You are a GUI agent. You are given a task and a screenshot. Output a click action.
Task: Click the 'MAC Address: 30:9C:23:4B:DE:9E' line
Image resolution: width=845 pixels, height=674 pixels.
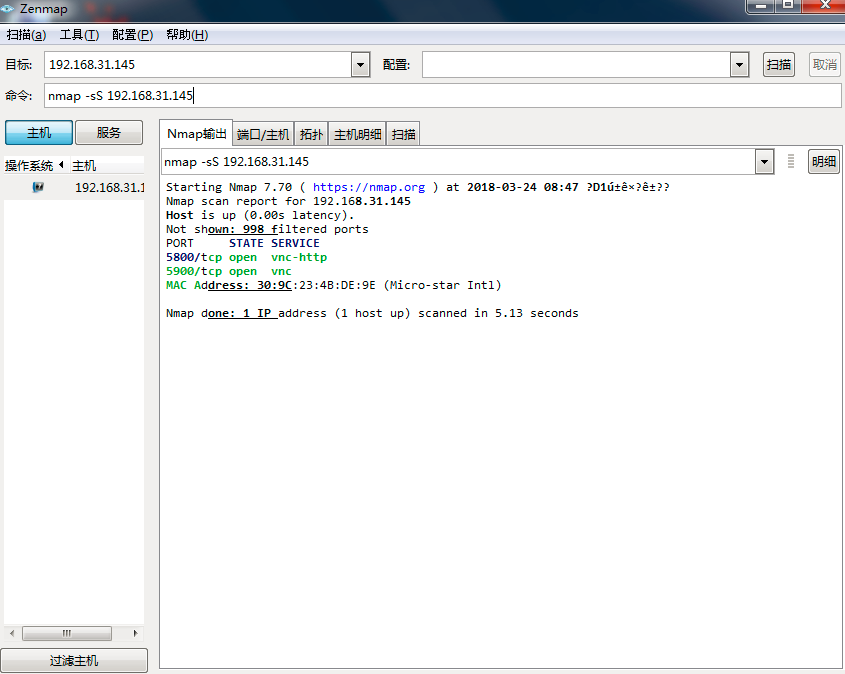click(x=334, y=286)
